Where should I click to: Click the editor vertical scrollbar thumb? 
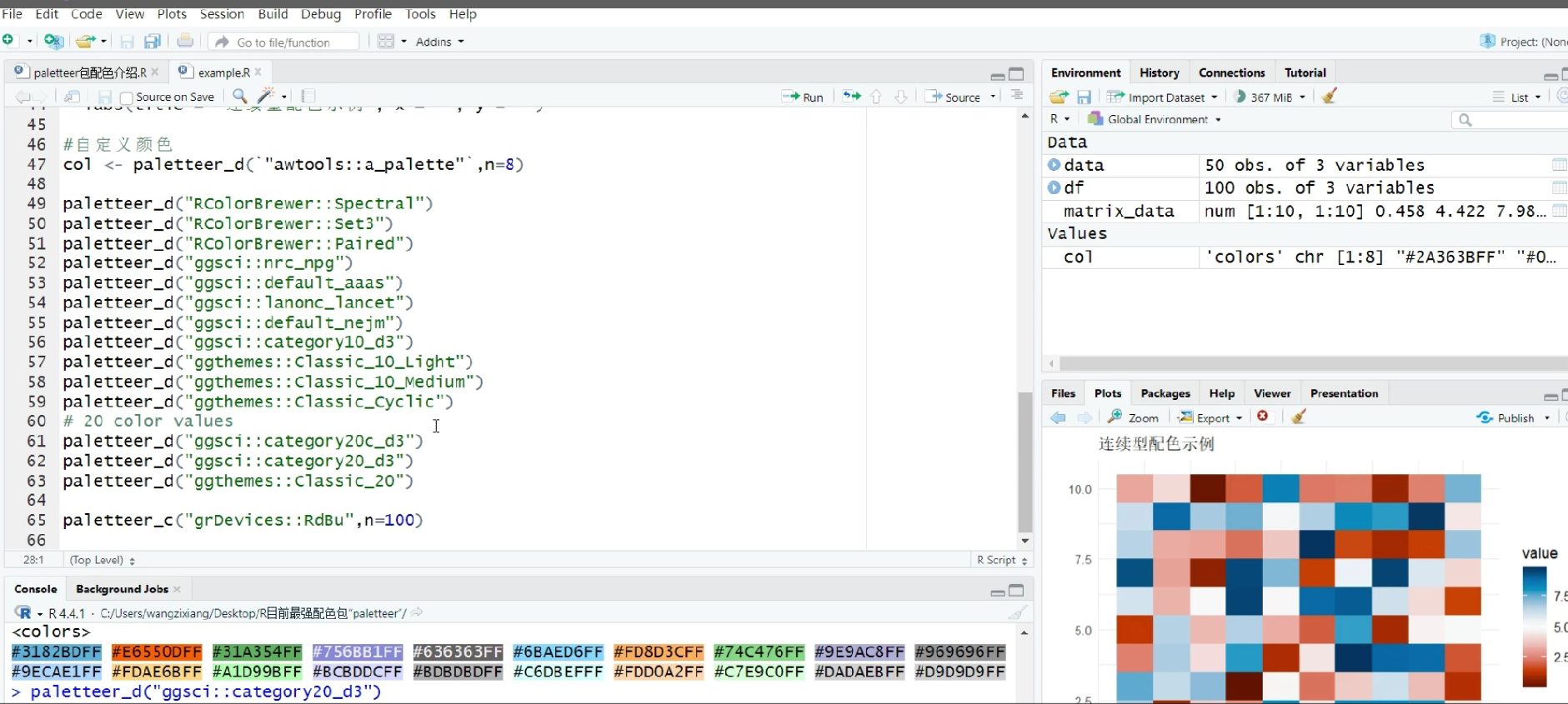point(1024,462)
